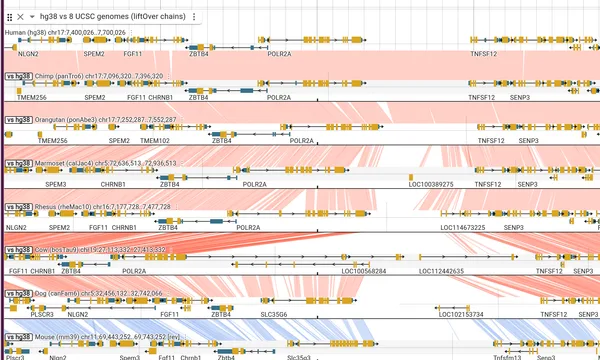Image resolution: width=600 pixels, height=360 pixels.
Task: Click the 'vs hg38' badge on Chimp row
Action: pos(19,76)
